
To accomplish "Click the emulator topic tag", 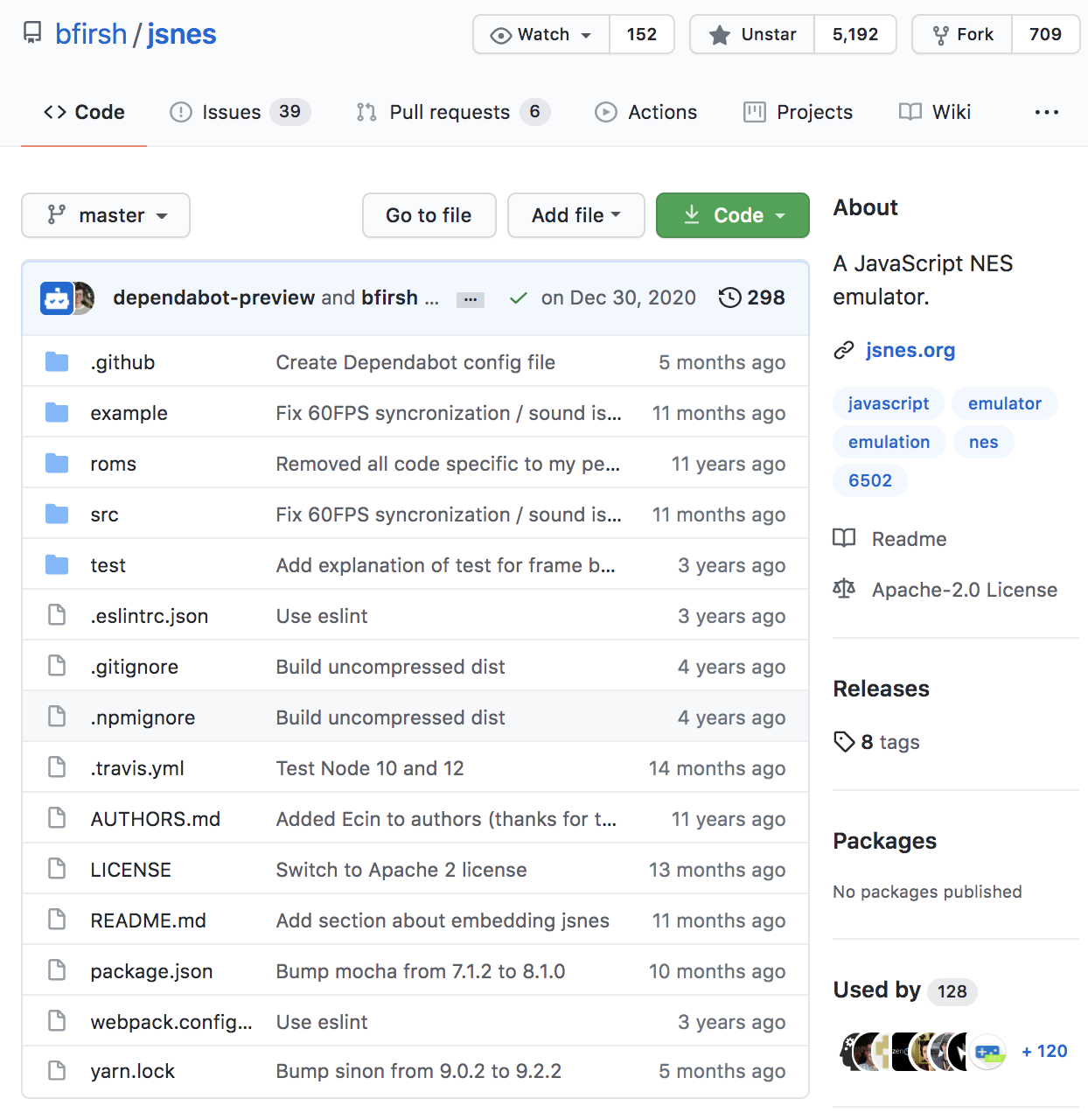I will [1005, 403].
